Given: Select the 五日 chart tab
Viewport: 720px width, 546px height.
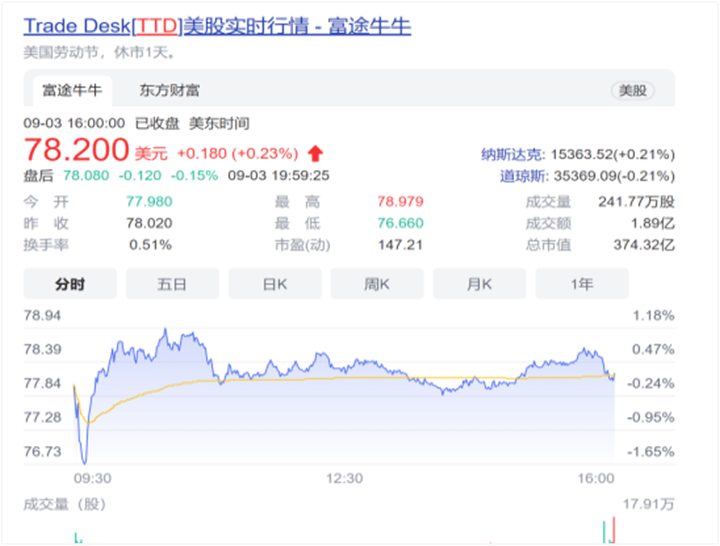Looking at the screenshot, I should click(172, 284).
